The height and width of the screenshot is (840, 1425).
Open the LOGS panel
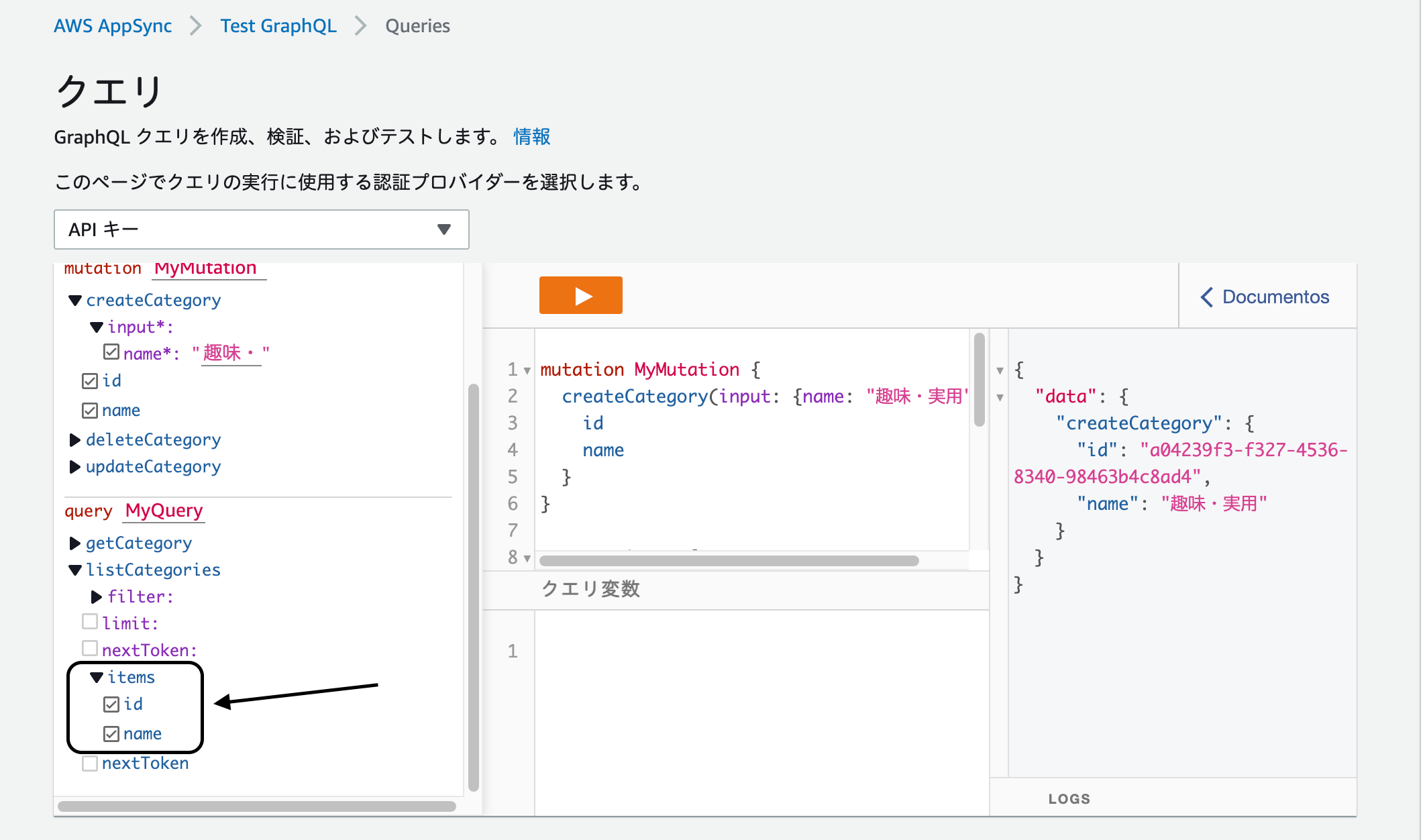pyautogui.click(x=1069, y=799)
